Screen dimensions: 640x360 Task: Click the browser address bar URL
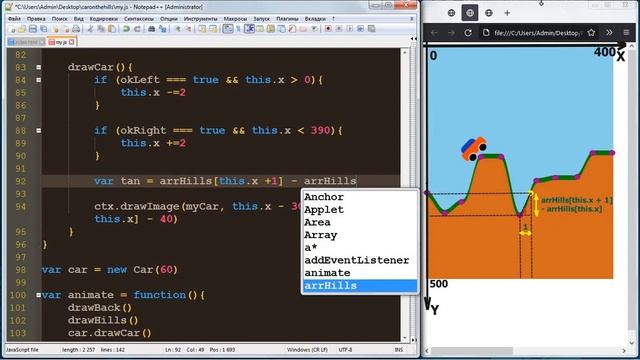[538, 33]
